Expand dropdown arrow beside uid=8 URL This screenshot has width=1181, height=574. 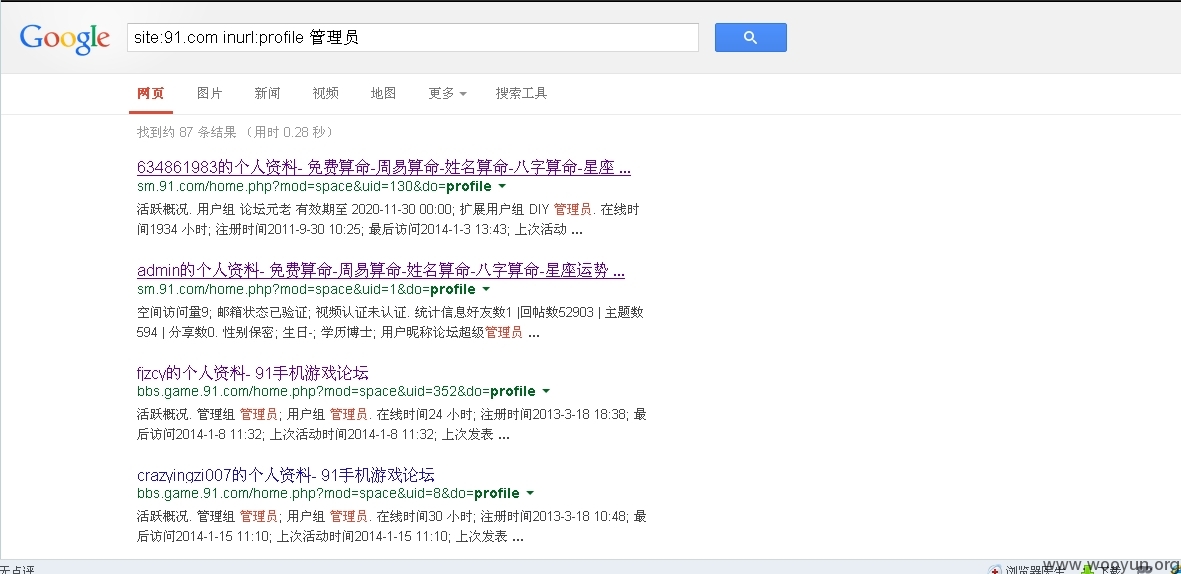pos(529,493)
